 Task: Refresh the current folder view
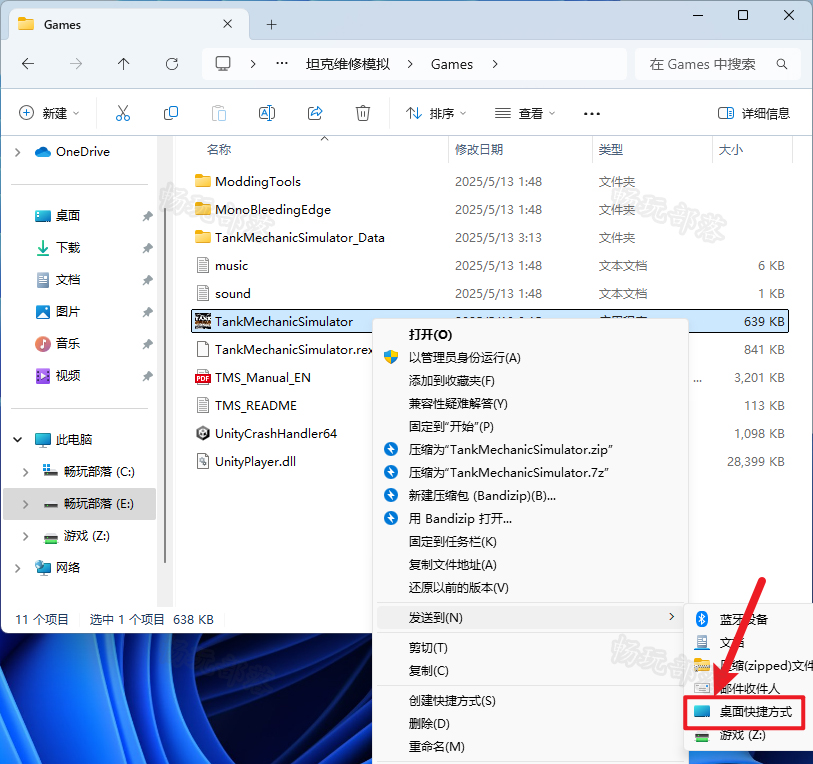pos(172,64)
